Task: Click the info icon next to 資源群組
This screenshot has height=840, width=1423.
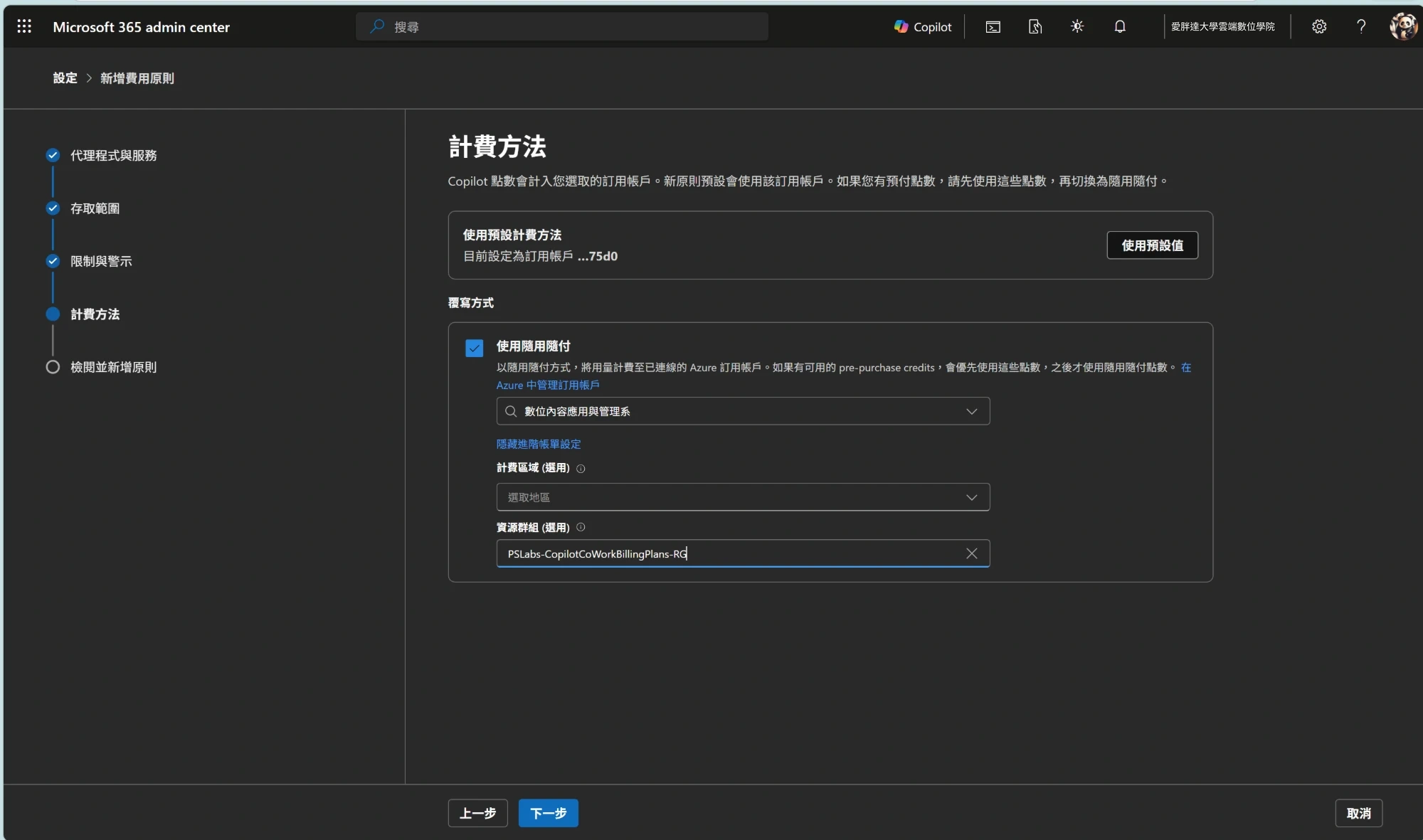Action: point(581,527)
